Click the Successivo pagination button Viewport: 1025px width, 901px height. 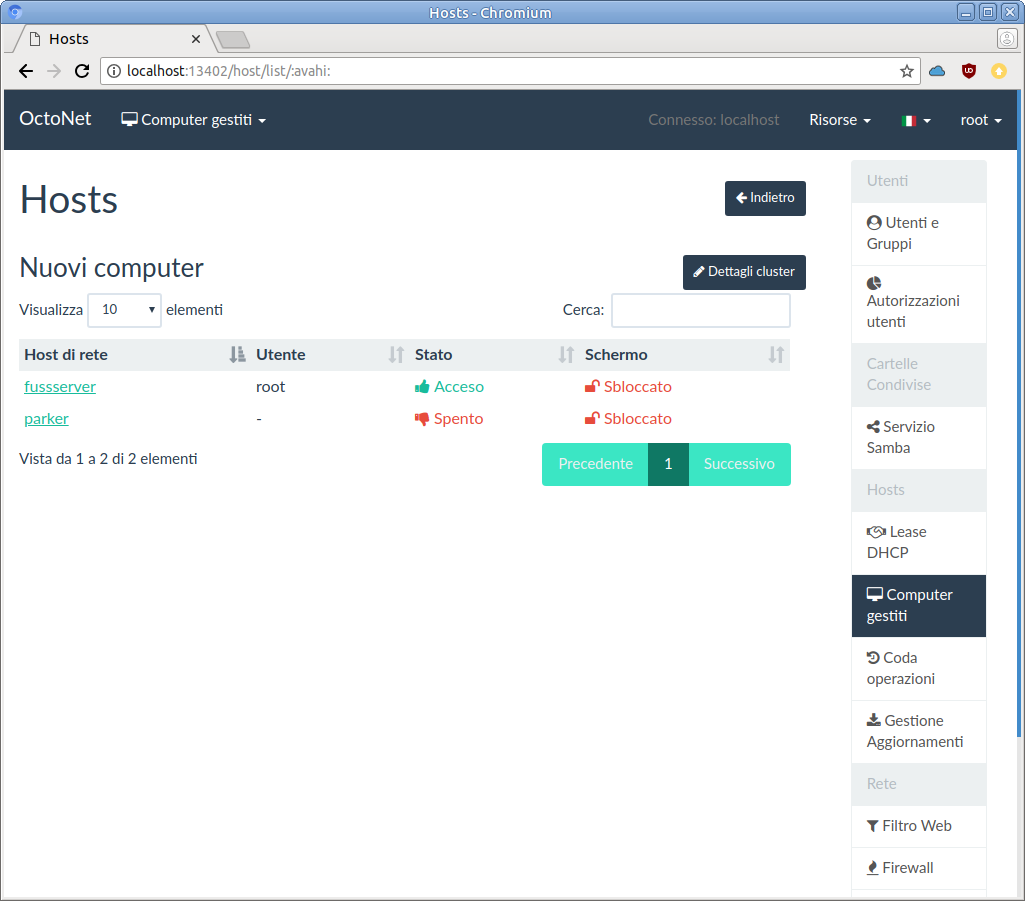pos(739,464)
